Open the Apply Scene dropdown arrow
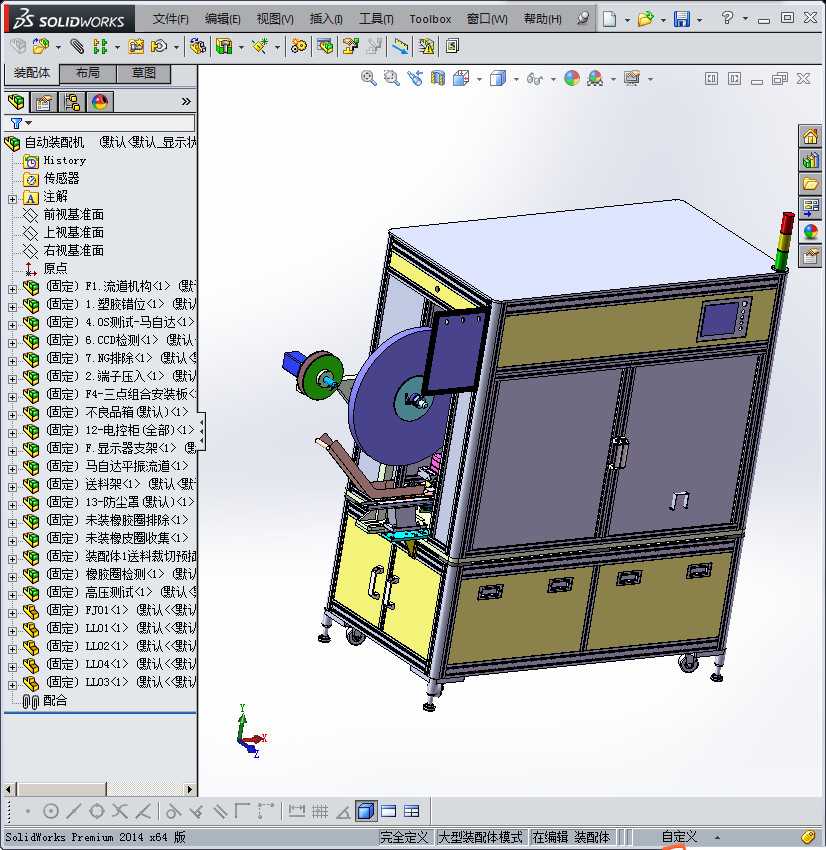This screenshot has height=850, width=826. coord(613,80)
